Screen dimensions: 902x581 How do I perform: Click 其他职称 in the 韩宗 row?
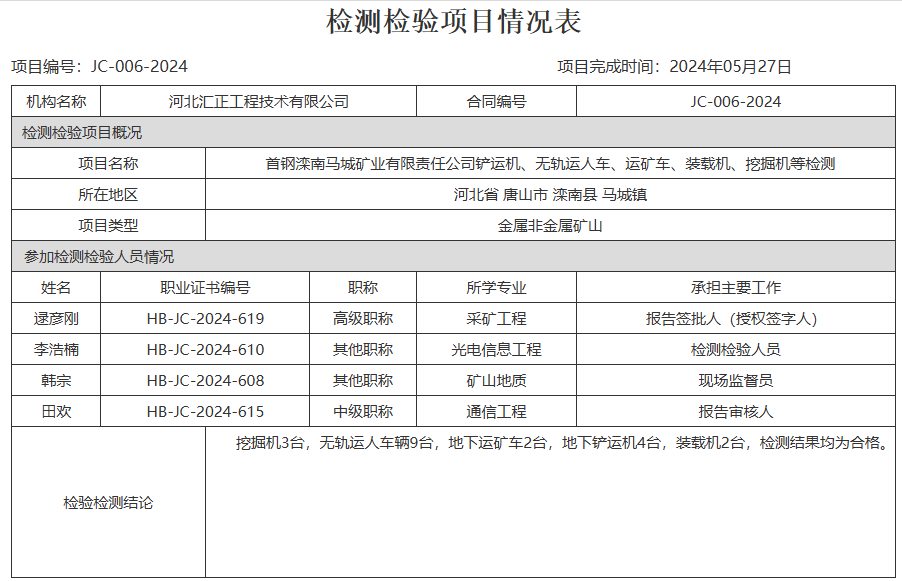point(363,381)
